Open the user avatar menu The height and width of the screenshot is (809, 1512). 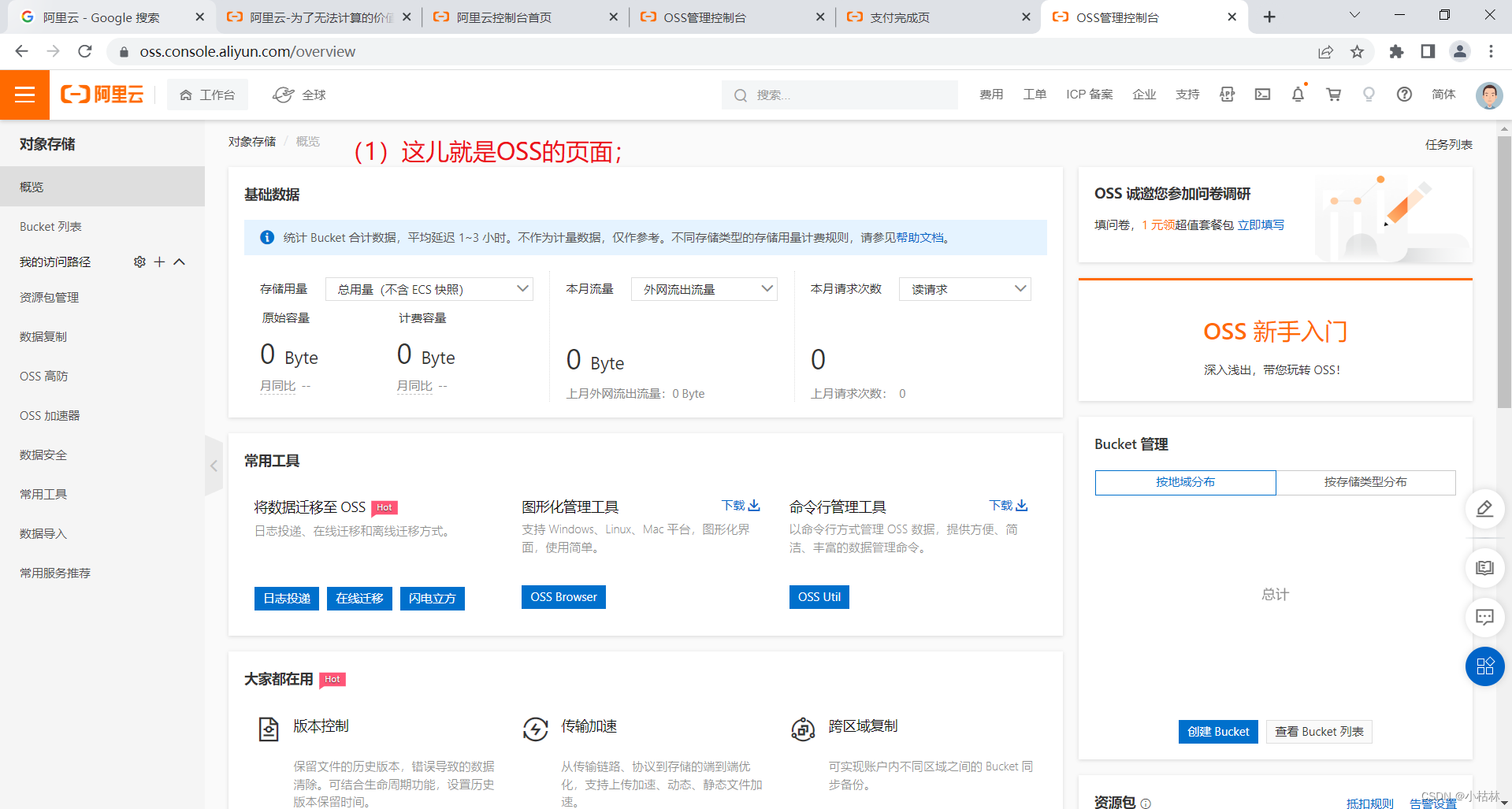(x=1488, y=95)
